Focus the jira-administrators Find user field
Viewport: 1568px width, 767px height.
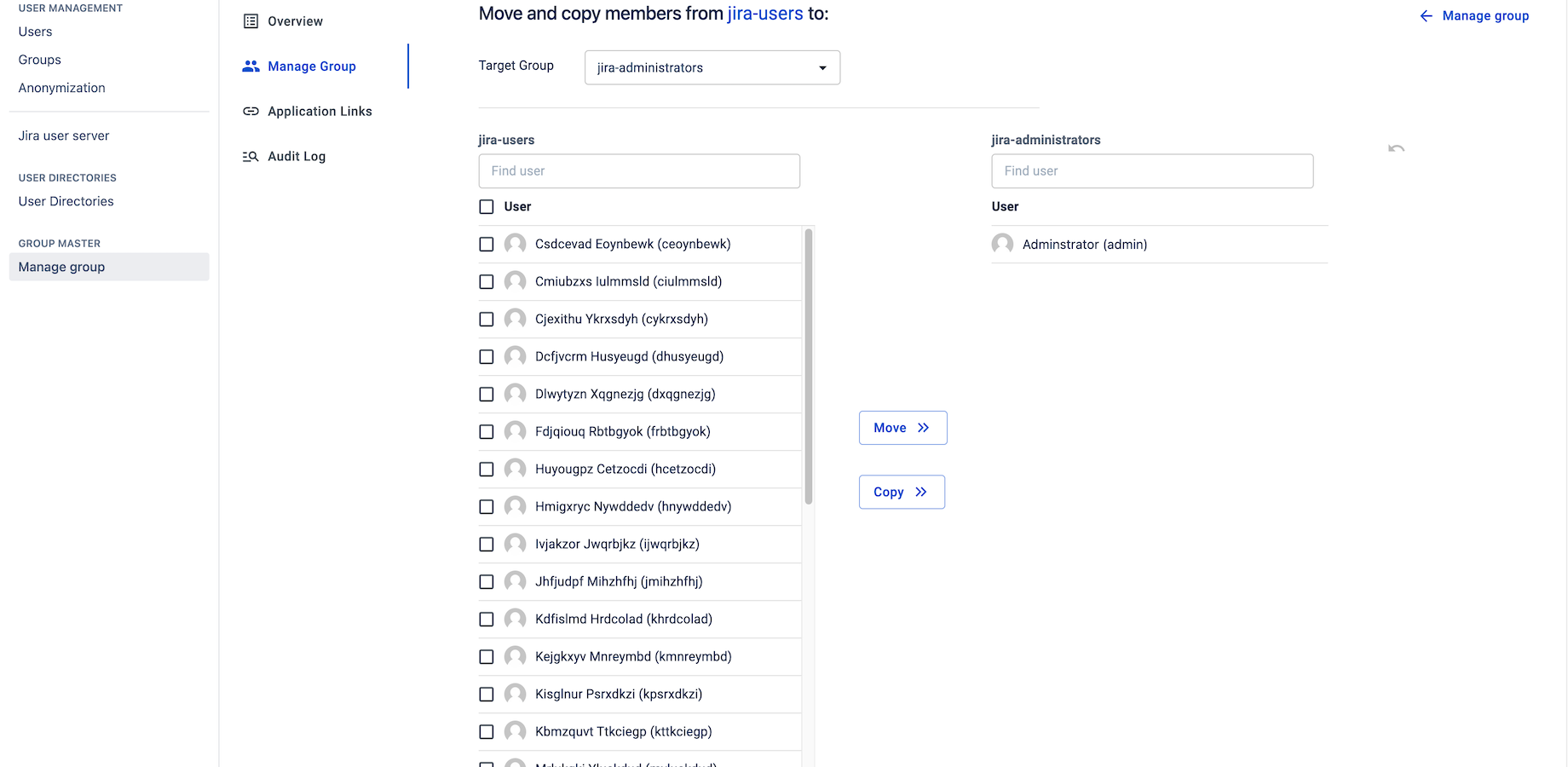1152,170
